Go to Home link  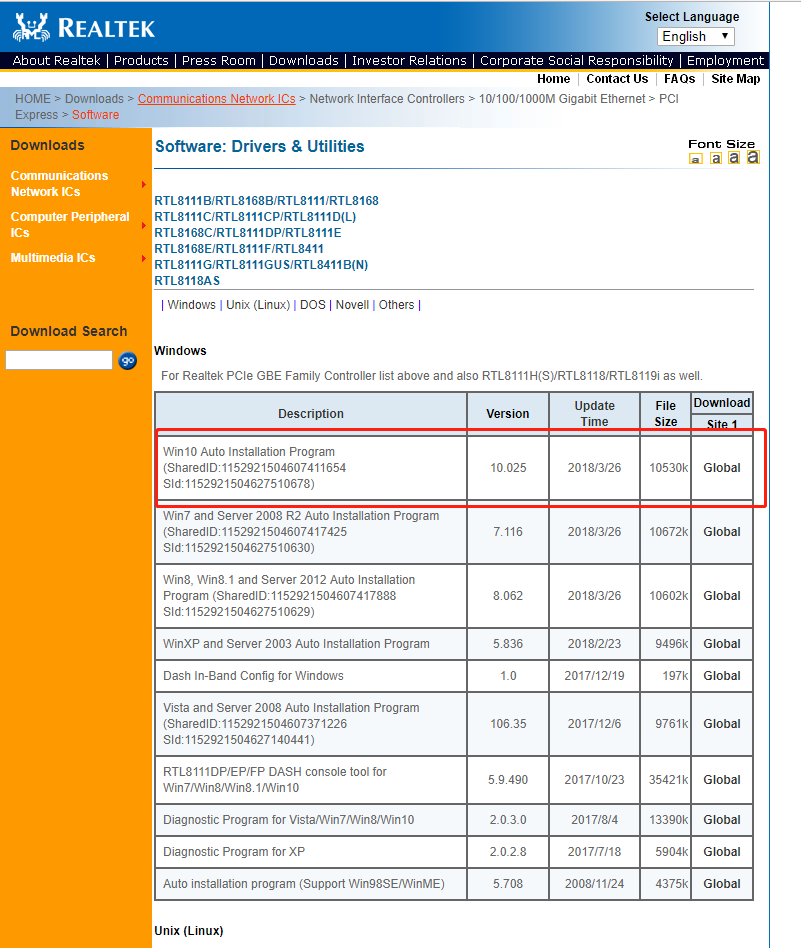point(553,79)
